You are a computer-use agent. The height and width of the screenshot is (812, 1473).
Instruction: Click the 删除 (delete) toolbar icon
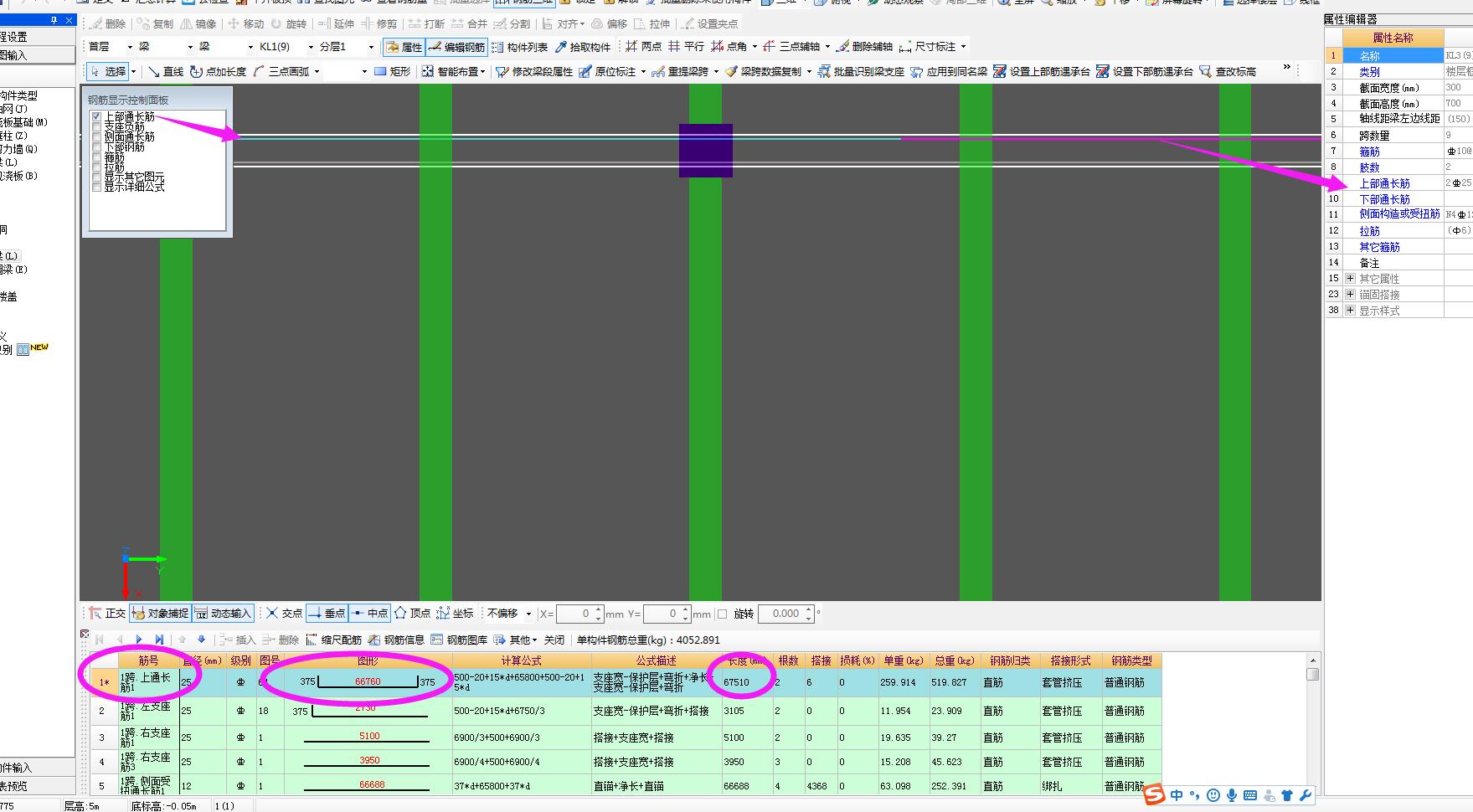(108, 23)
